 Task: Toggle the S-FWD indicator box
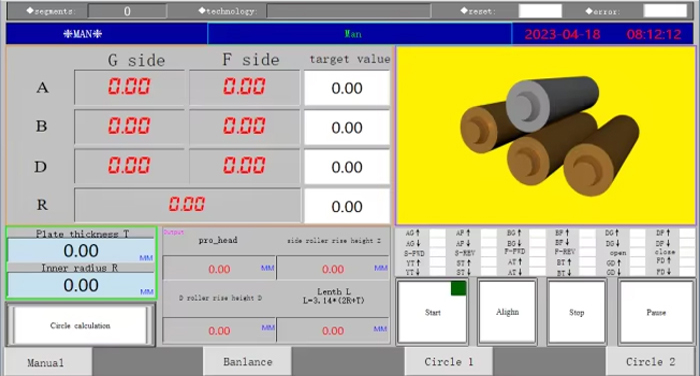click(x=438, y=253)
